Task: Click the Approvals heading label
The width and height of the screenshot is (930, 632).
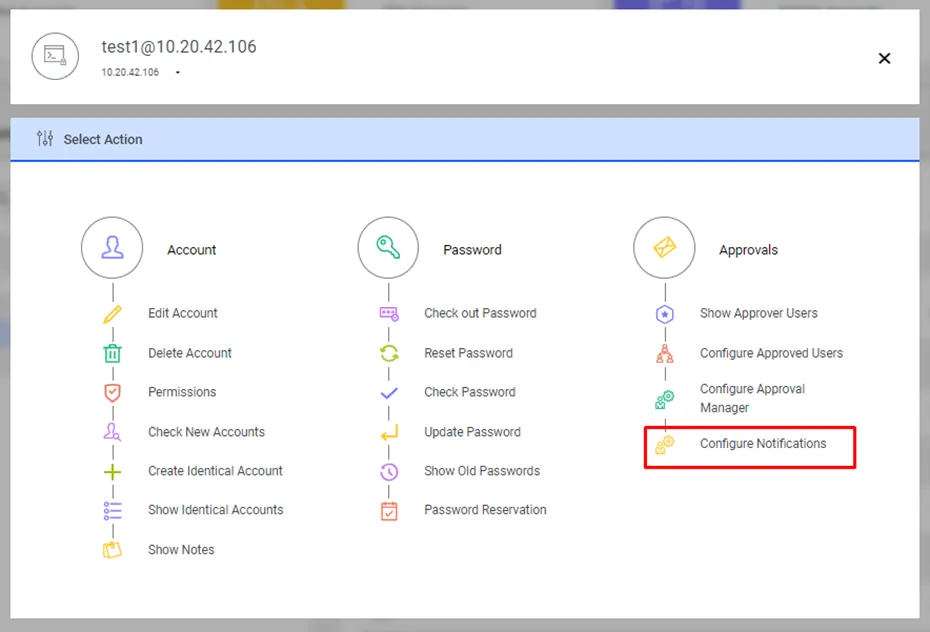Action: pyautogui.click(x=749, y=250)
